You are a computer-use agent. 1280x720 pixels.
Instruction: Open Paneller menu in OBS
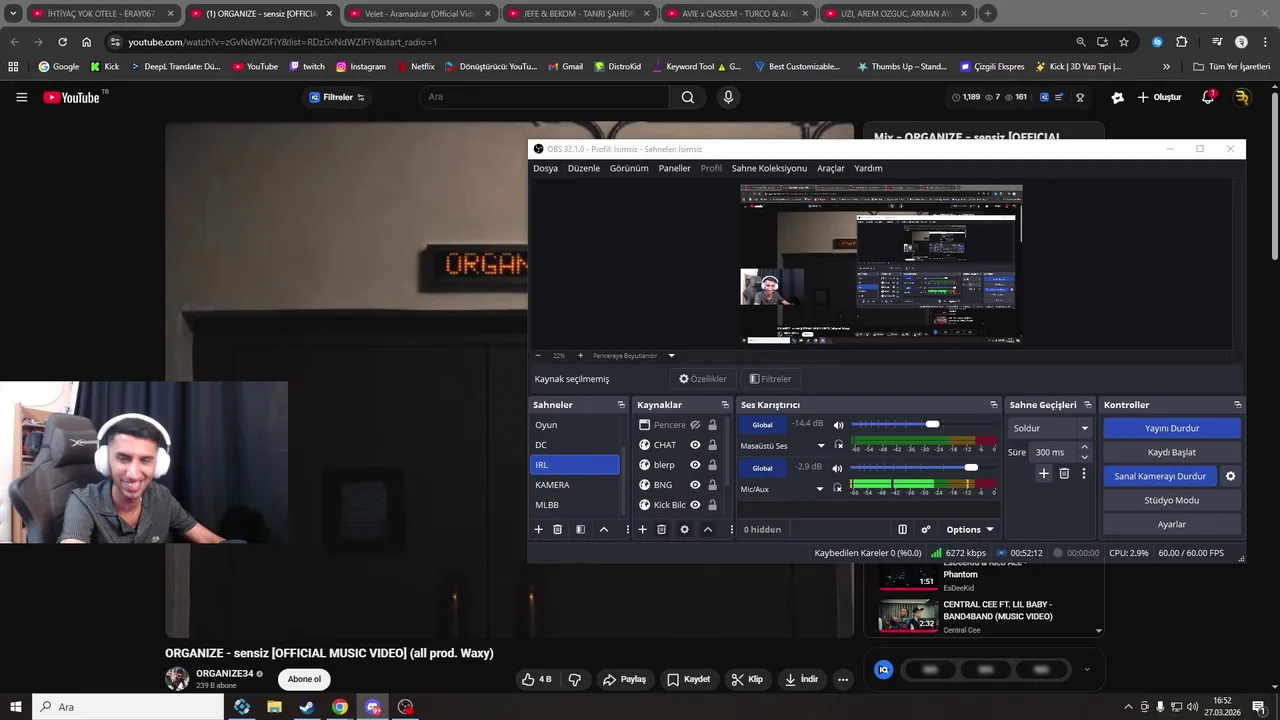(x=674, y=168)
